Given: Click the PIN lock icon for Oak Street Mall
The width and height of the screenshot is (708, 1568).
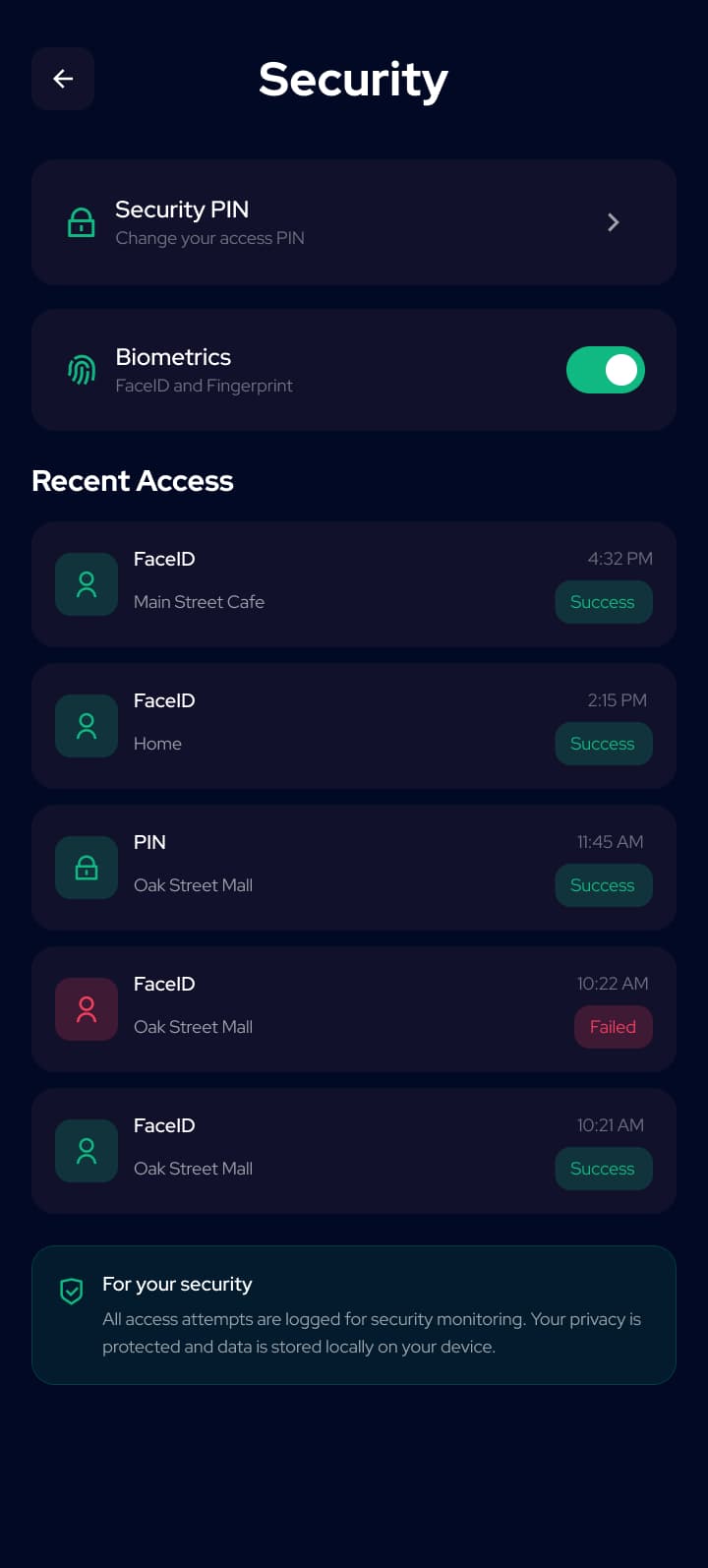Looking at the screenshot, I should point(87,868).
